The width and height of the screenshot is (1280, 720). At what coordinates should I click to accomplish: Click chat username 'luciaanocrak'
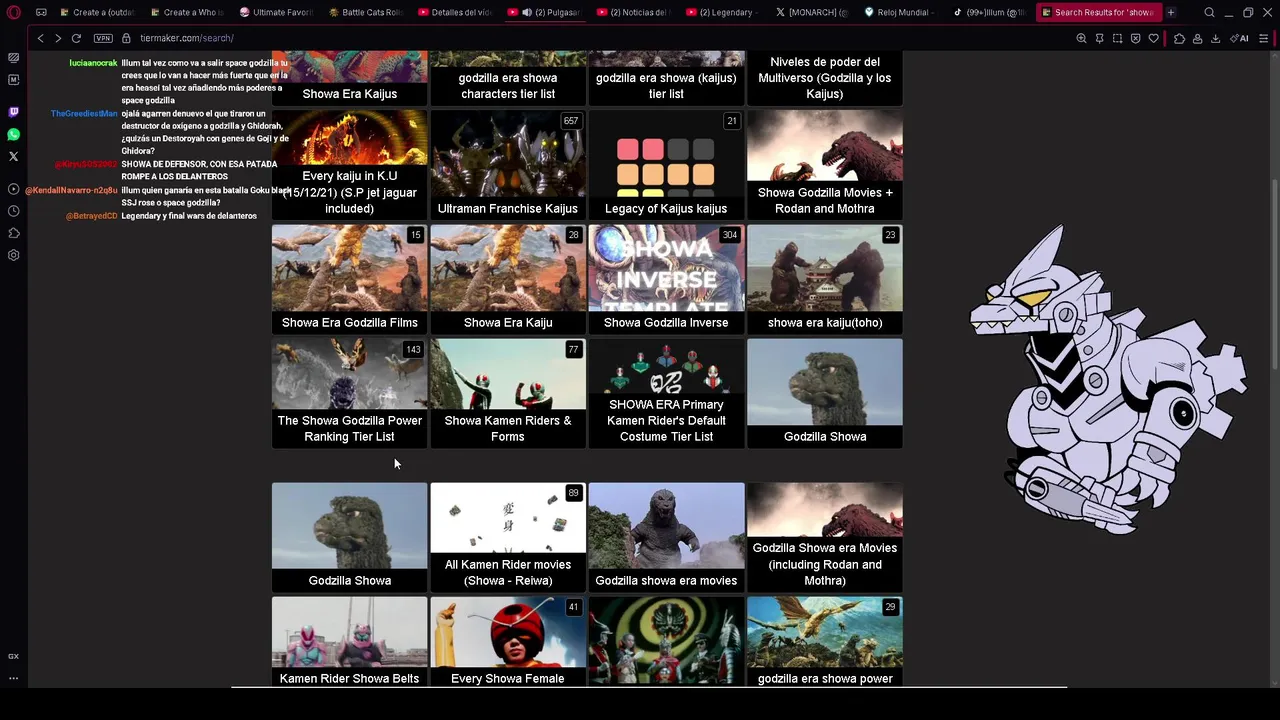pyautogui.click(x=93, y=63)
